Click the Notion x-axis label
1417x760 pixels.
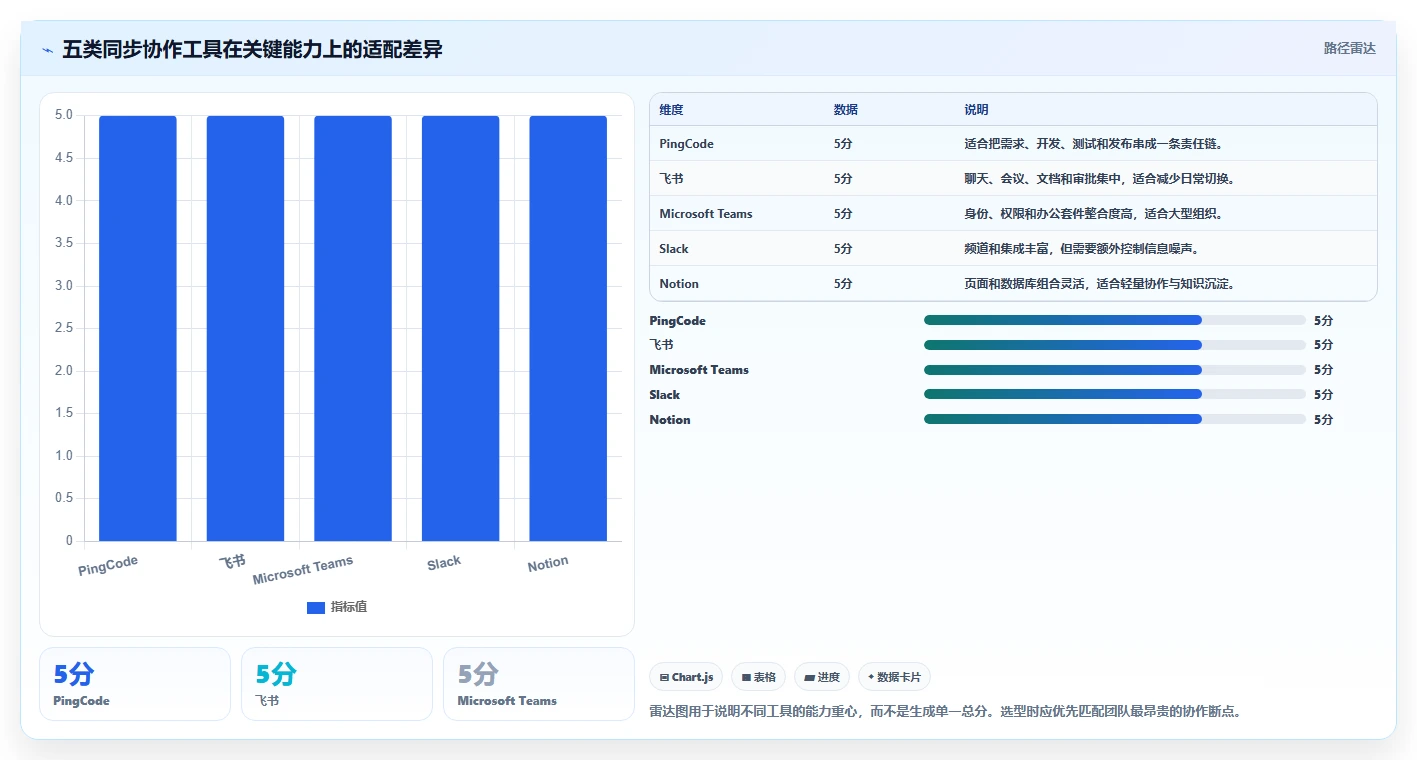click(x=548, y=564)
